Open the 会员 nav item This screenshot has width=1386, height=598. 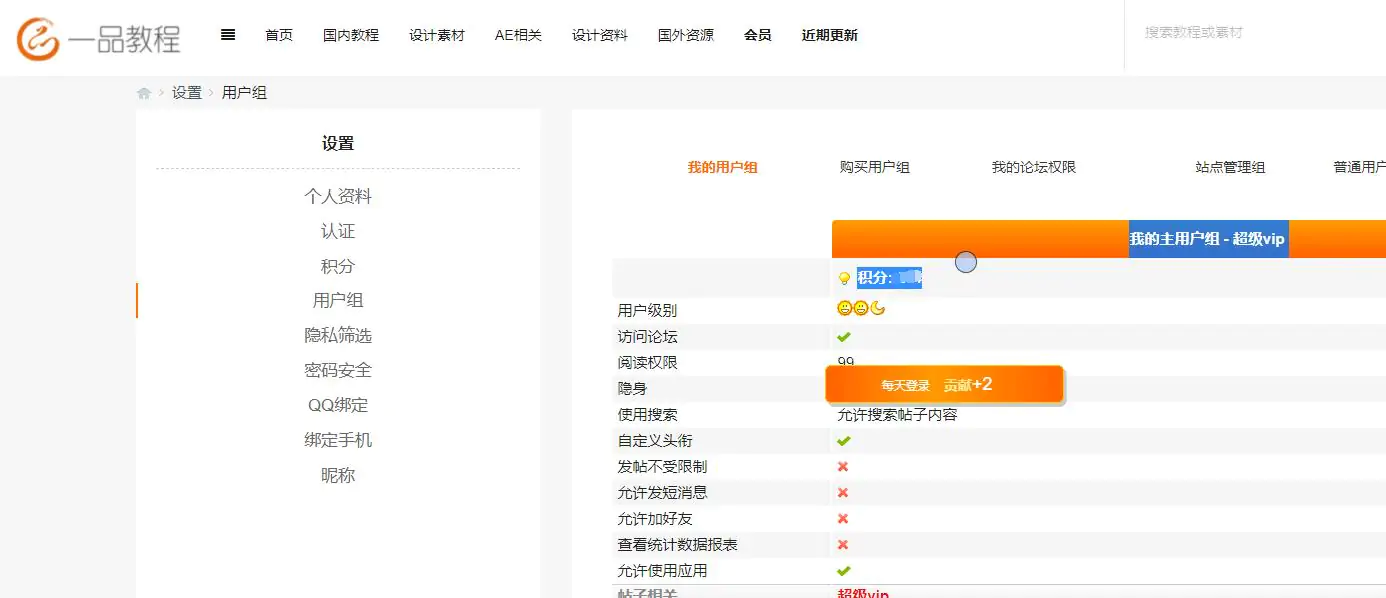(758, 35)
